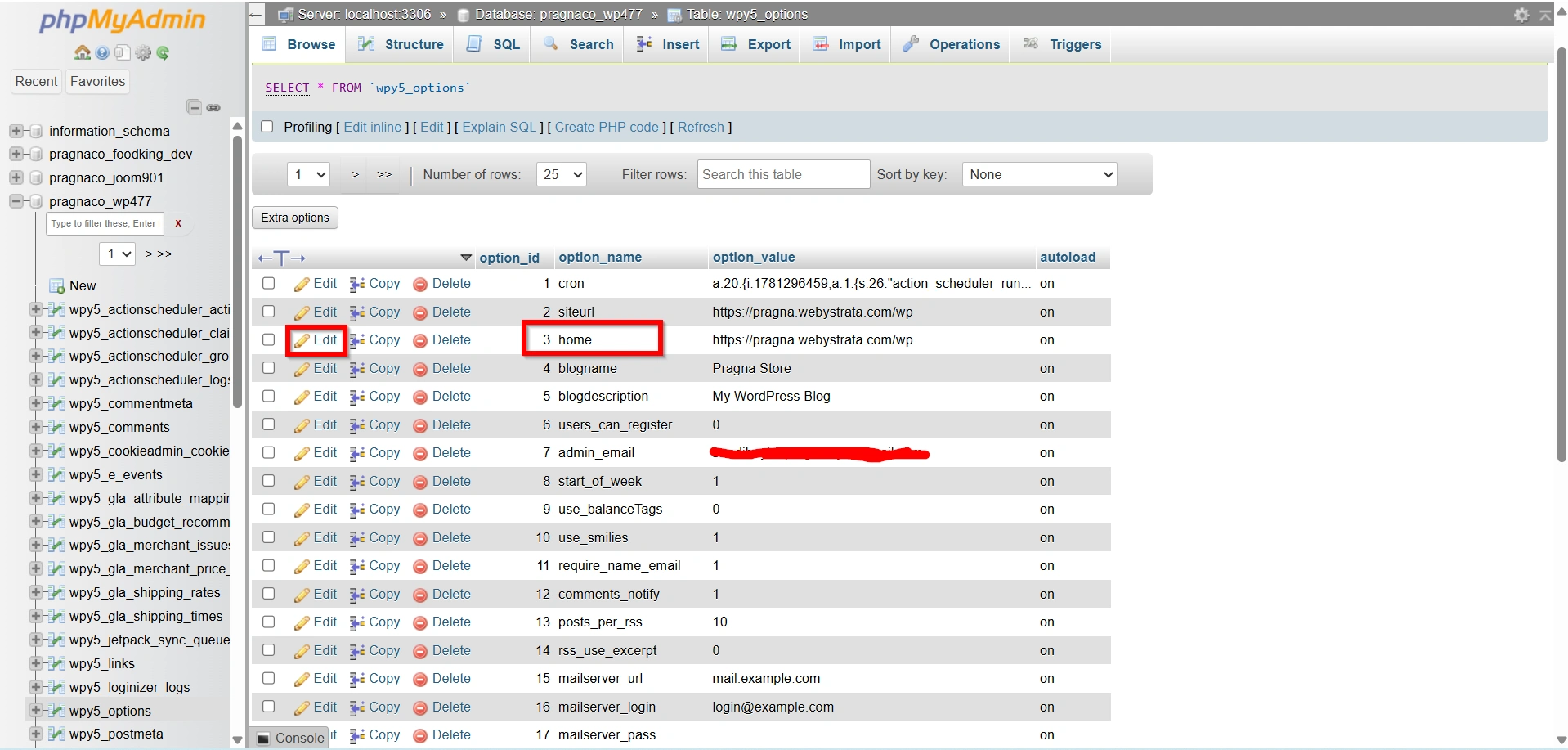Select checkbox for cron row
This screenshot has height=750, width=1568.
[x=268, y=283]
